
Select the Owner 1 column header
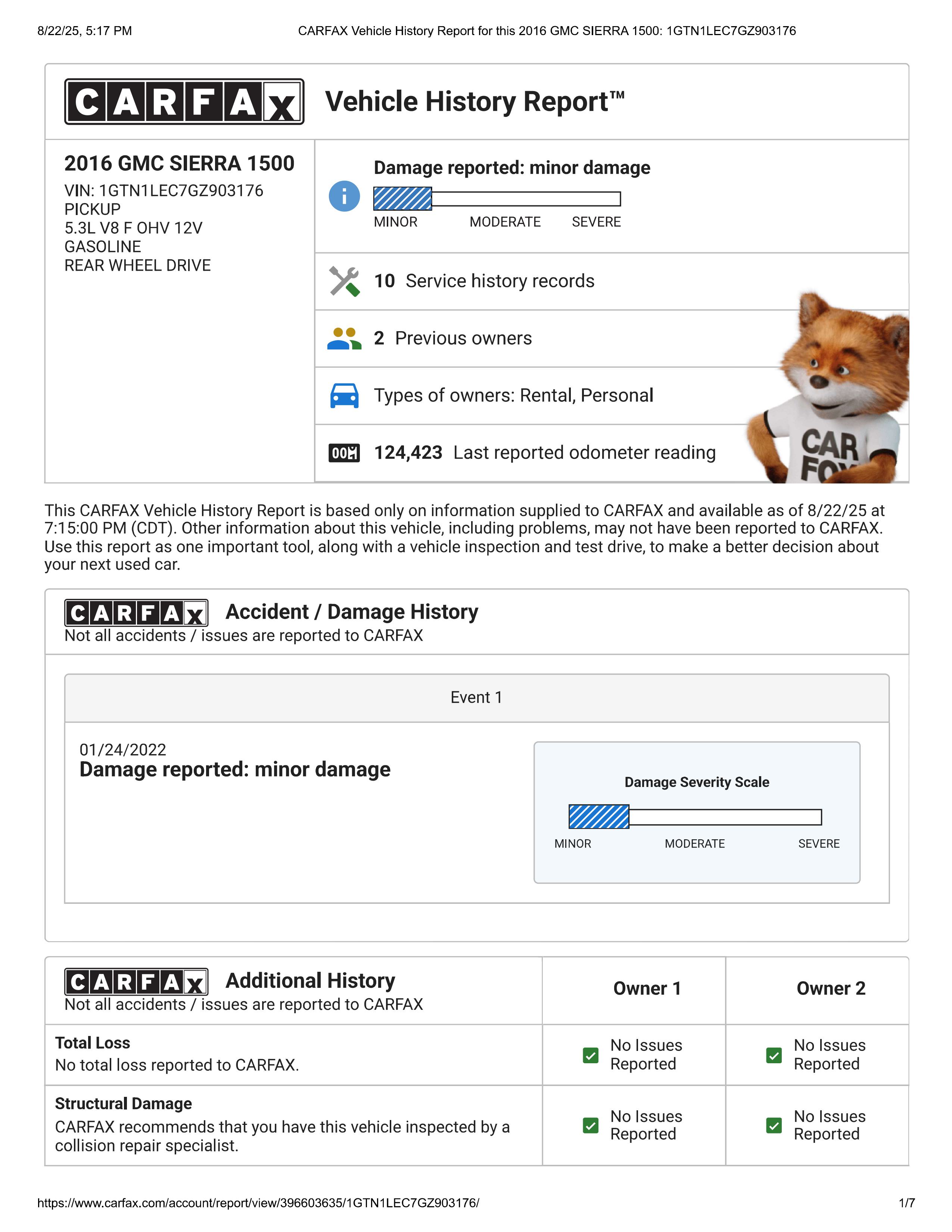pyautogui.click(x=647, y=988)
